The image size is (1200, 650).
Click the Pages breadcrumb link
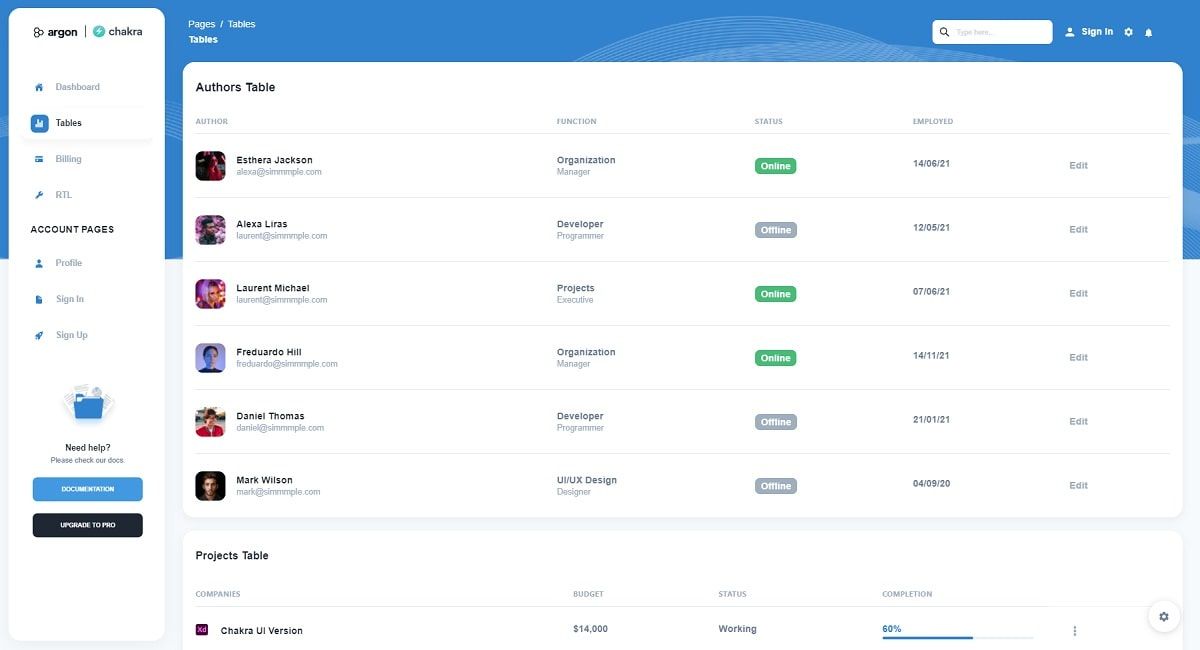click(x=201, y=23)
